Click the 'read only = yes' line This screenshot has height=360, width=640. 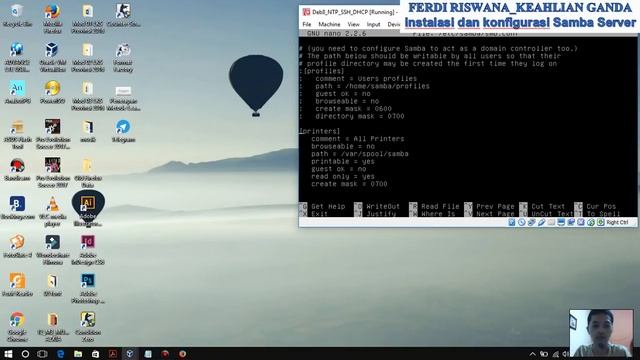click(x=342, y=176)
